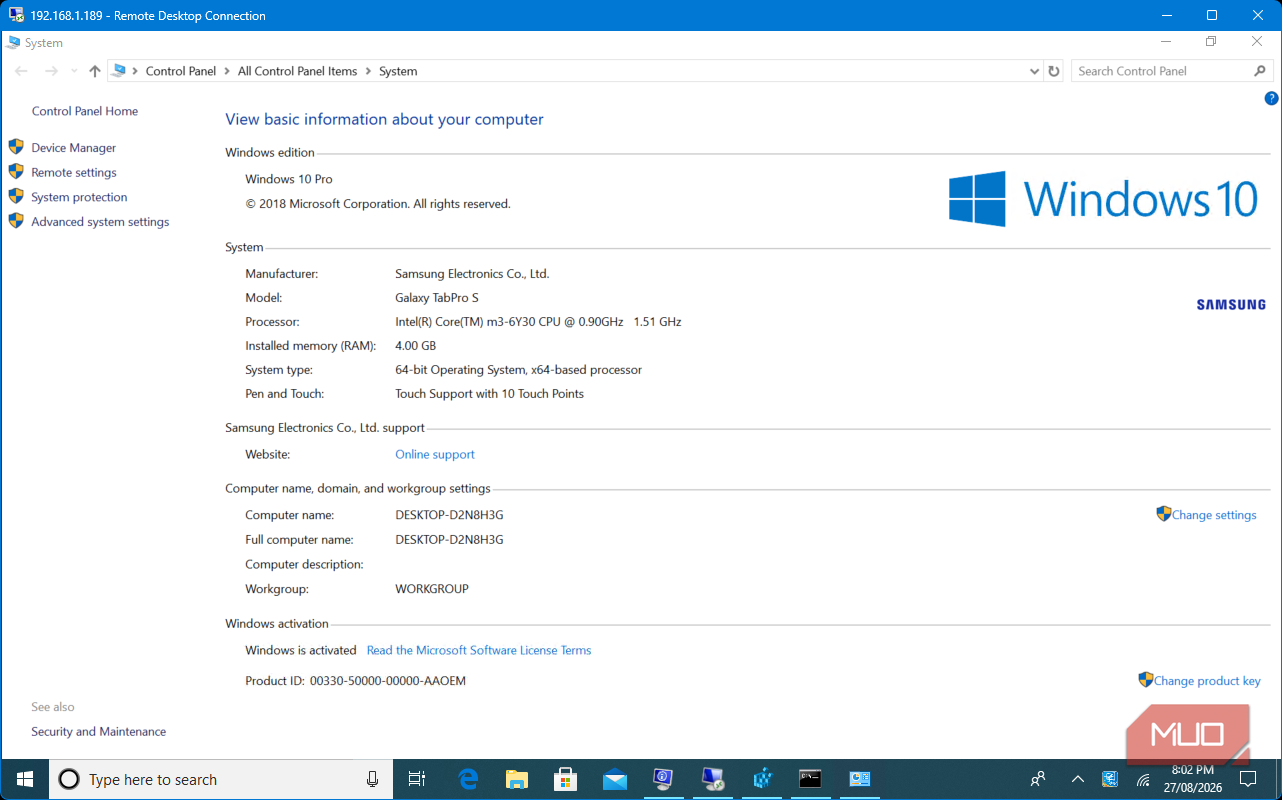The width and height of the screenshot is (1282, 800).
Task: Go to Control Panel Home
Action: pyautogui.click(x=85, y=111)
